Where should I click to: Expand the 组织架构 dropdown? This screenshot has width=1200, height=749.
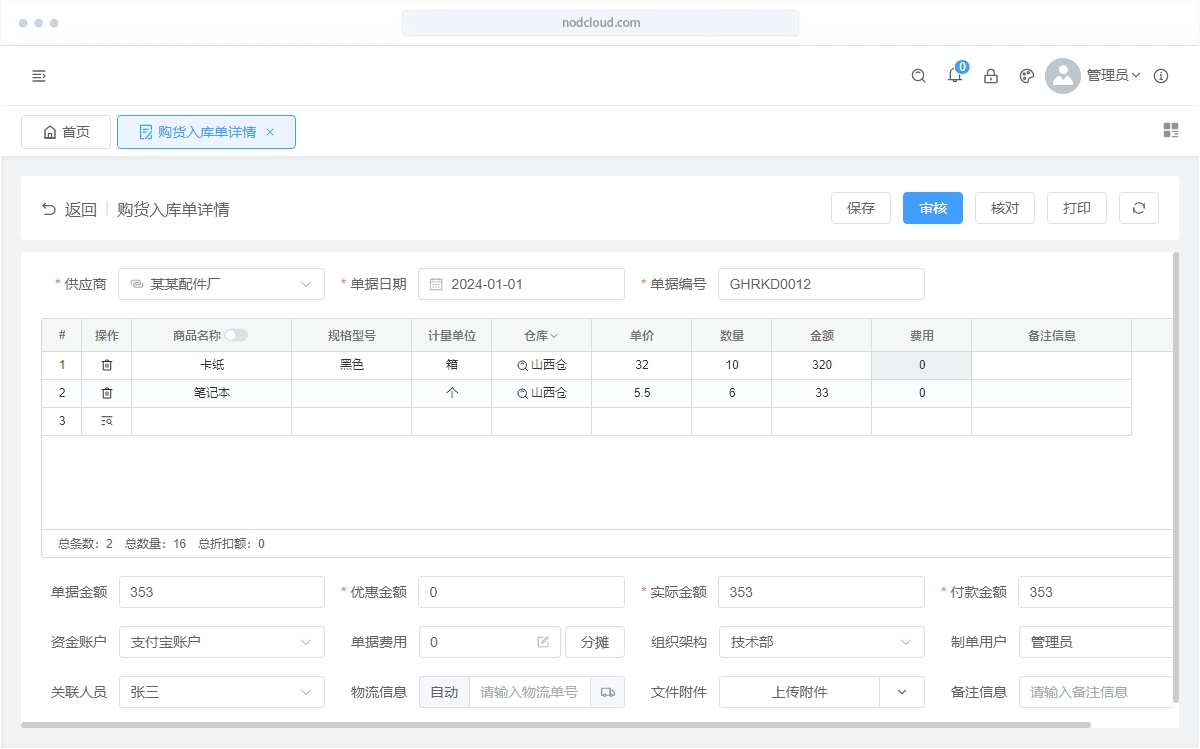coord(905,642)
